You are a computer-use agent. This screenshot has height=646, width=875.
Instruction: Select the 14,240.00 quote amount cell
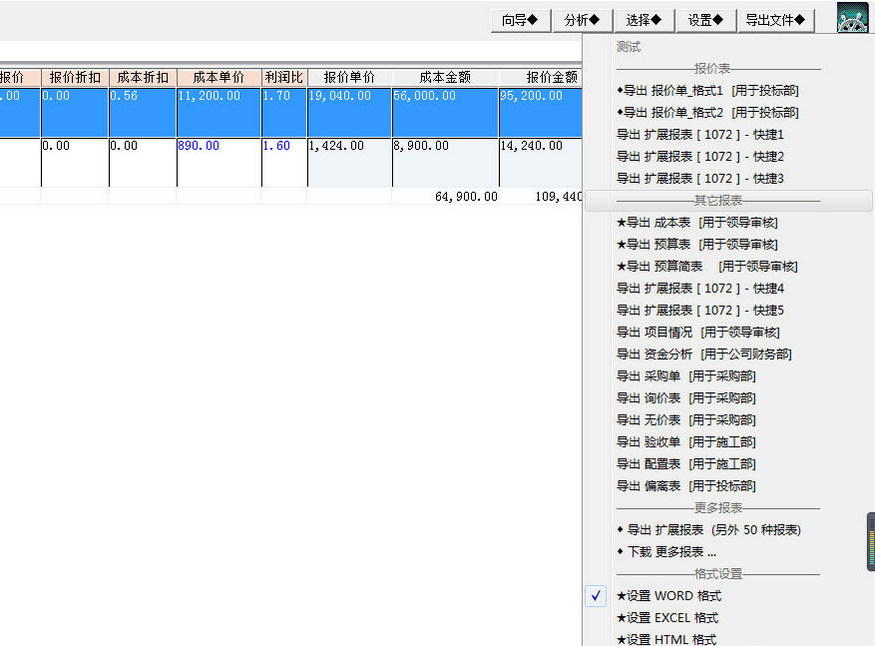[x=541, y=162]
